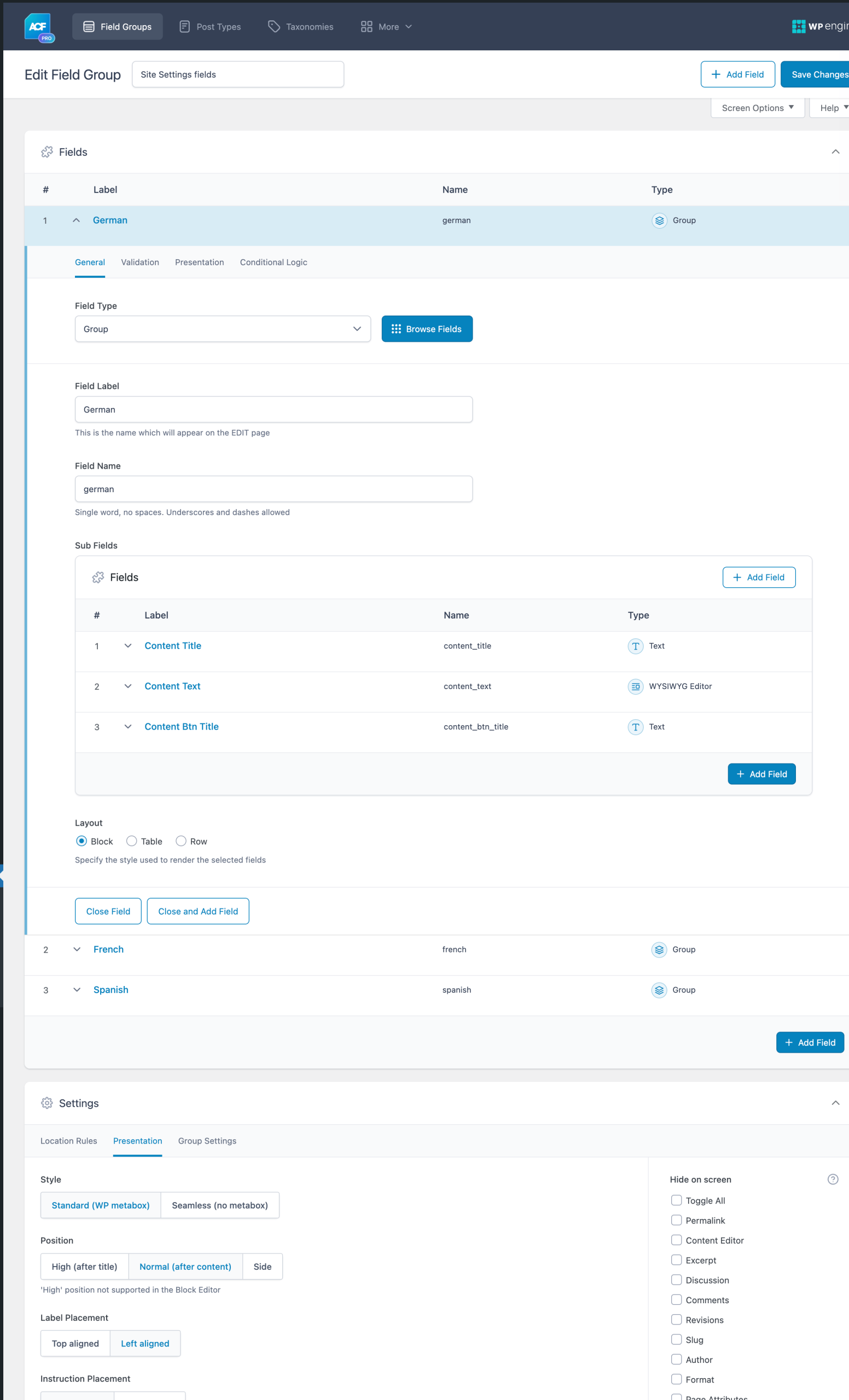Screen dimensions: 849x1400
Task: Click the Group icon in the Spanish row
Action: pos(659,990)
